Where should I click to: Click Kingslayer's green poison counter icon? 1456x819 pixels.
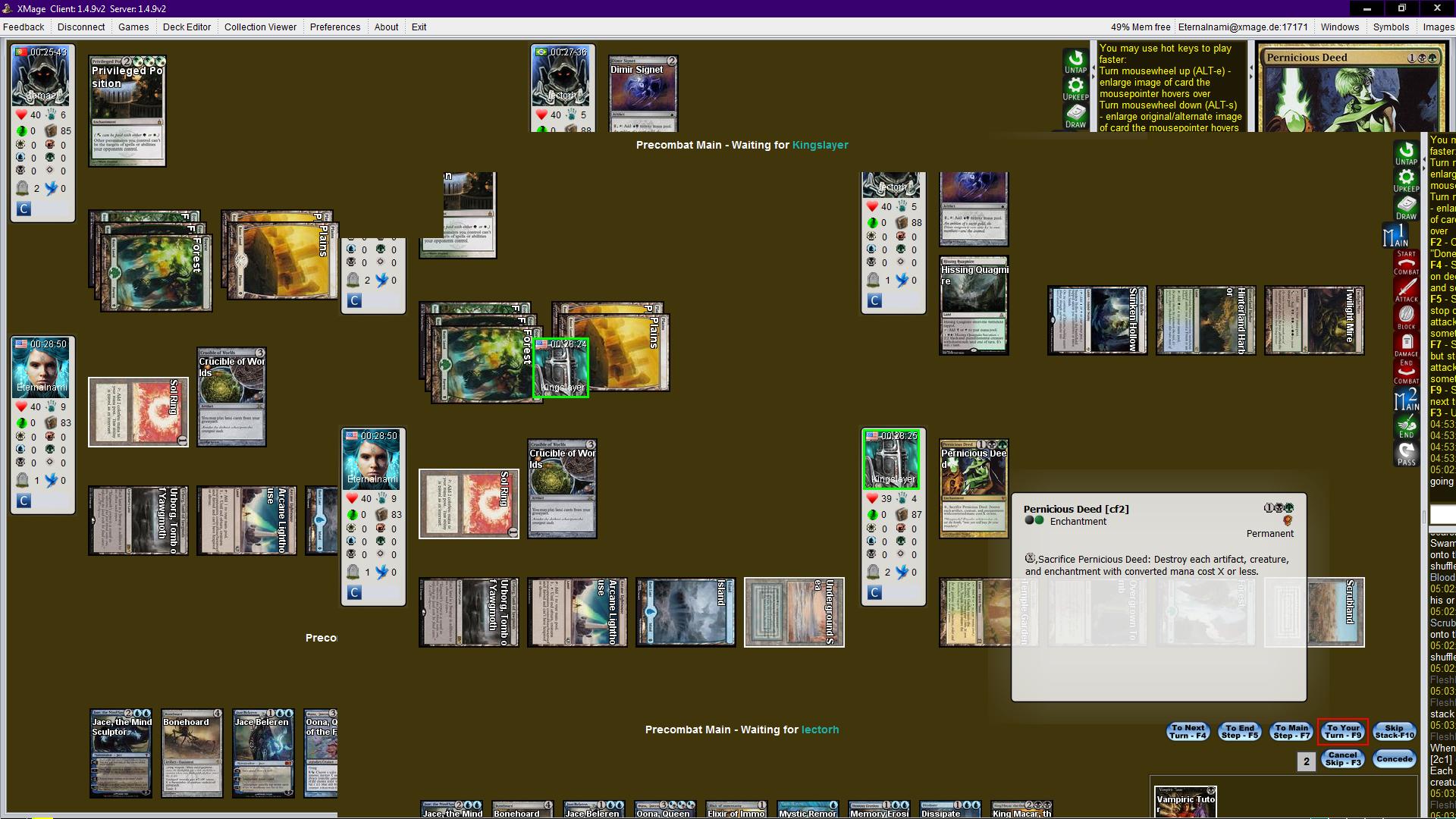873,514
